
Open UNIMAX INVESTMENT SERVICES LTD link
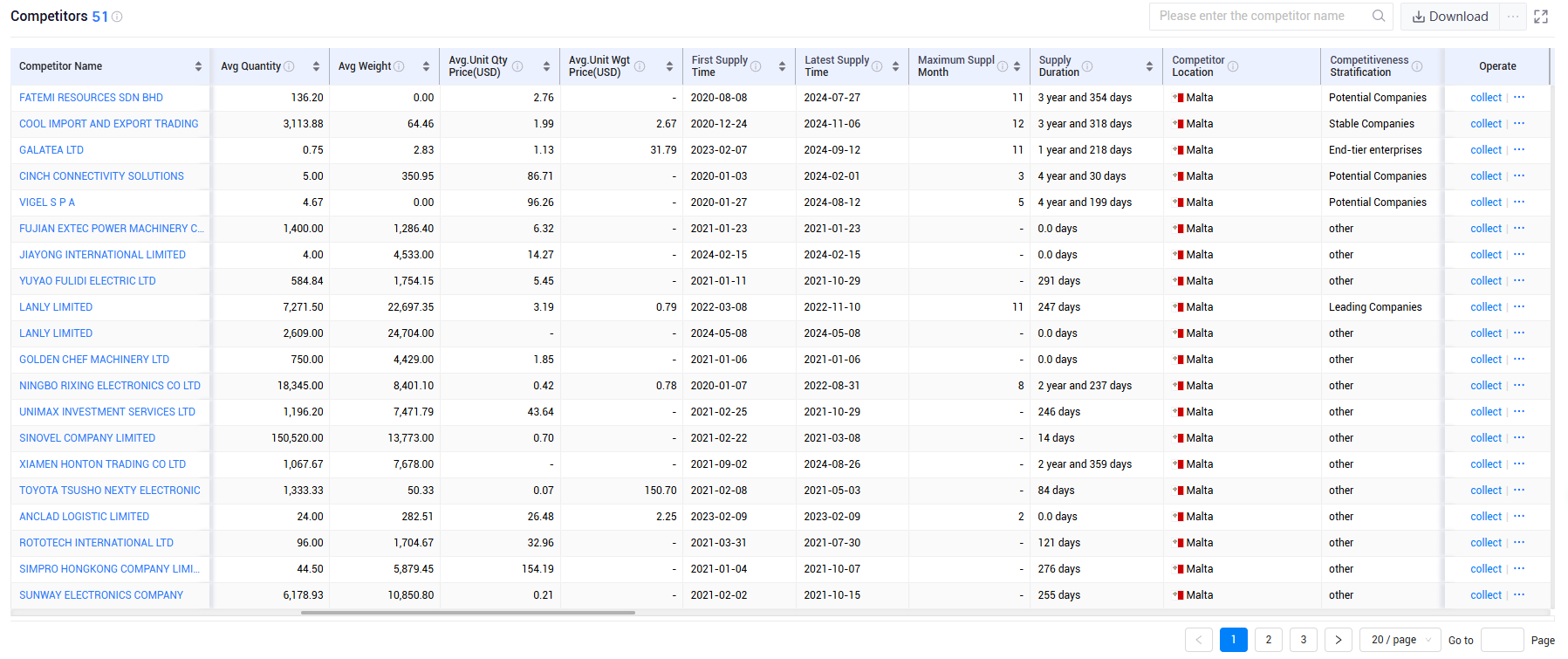pos(107,412)
